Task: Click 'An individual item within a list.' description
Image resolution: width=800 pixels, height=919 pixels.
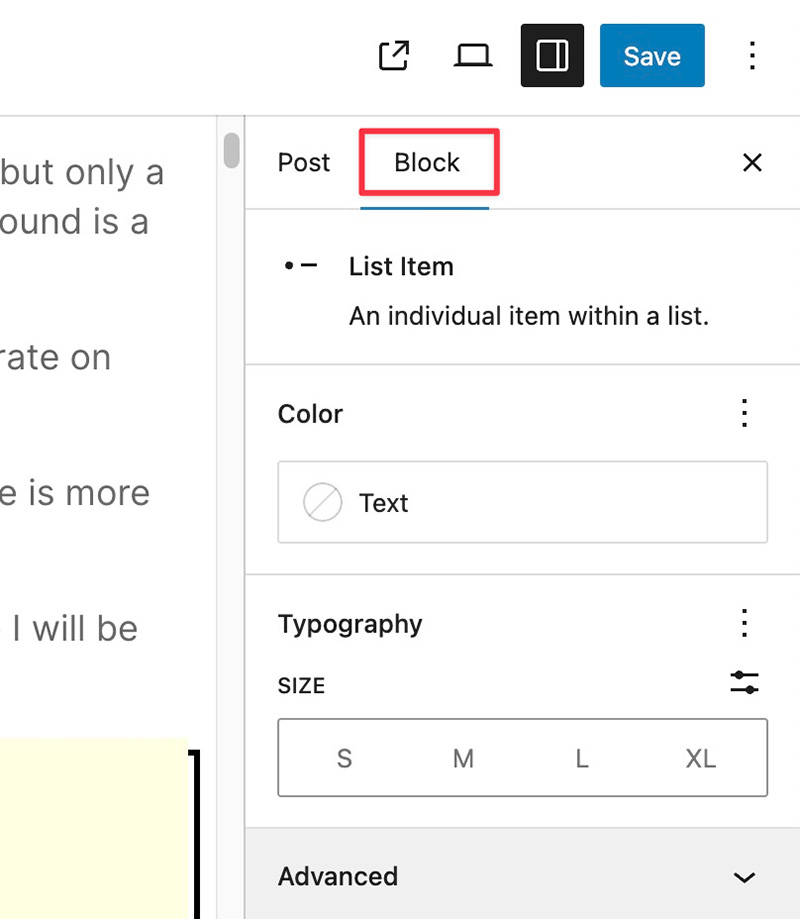Action: pos(529,316)
